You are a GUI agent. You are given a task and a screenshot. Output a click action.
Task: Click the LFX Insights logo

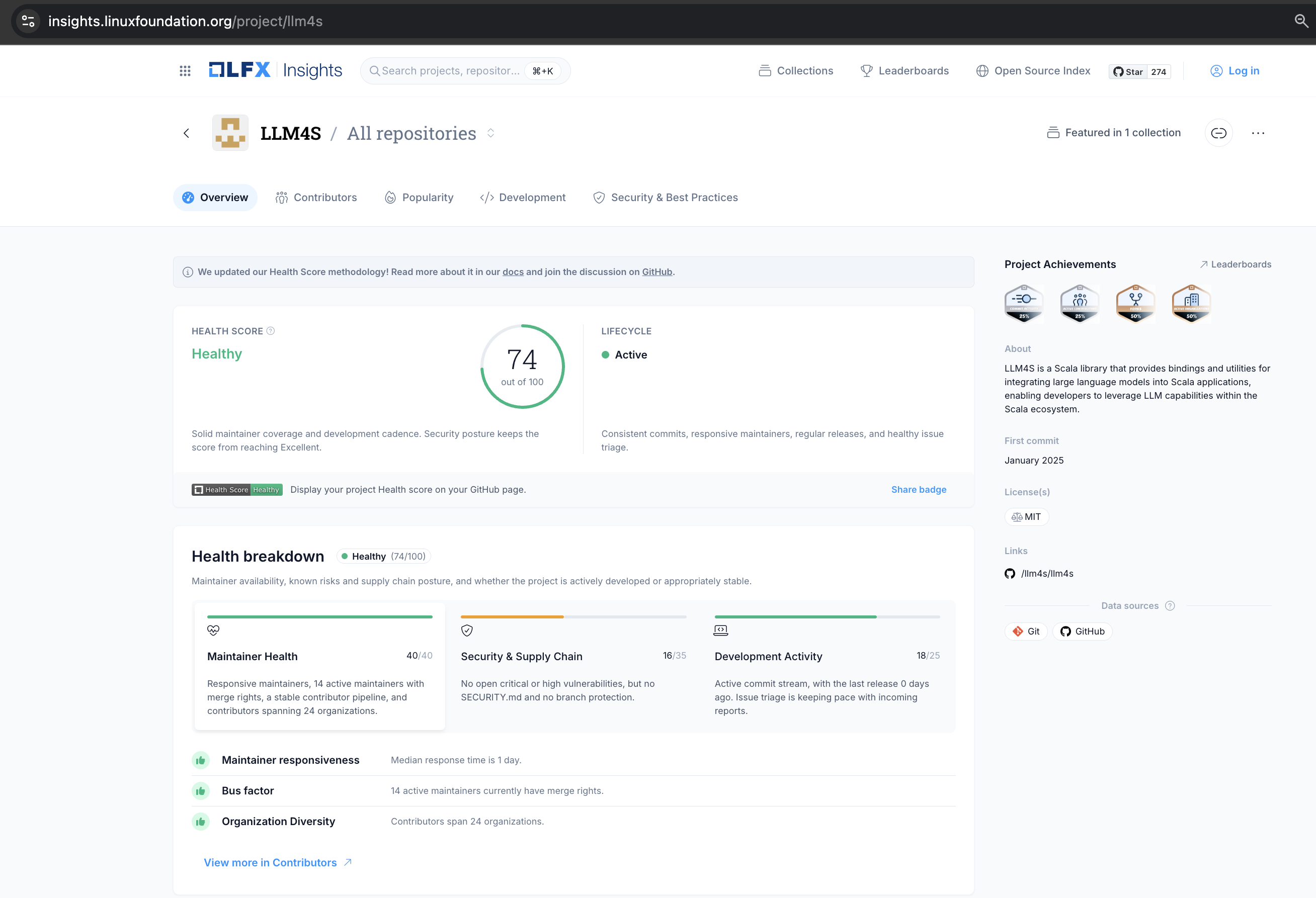coord(275,70)
